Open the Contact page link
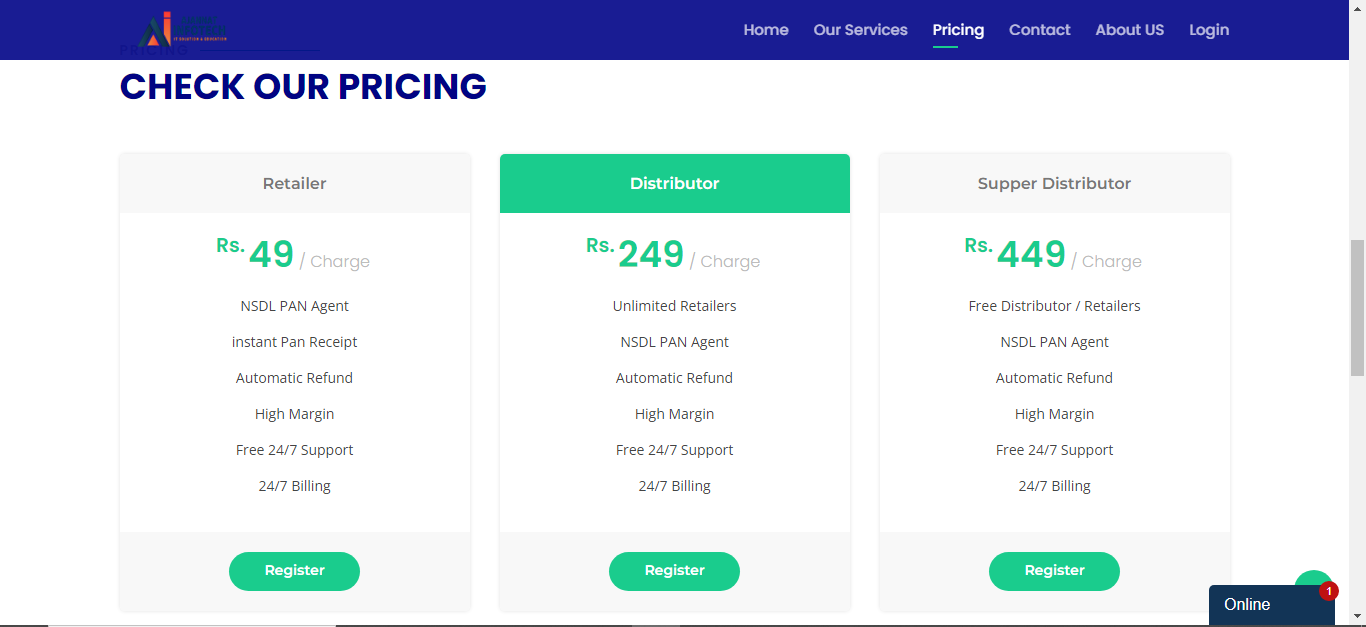The height and width of the screenshot is (627, 1366). pyautogui.click(x=1039, y=30)
